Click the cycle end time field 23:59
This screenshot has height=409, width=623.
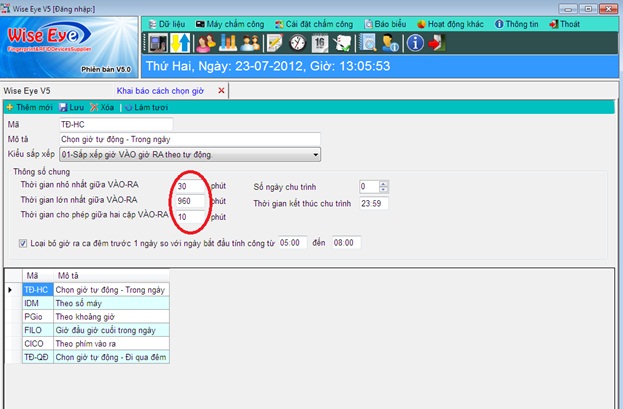coord(373,204)
